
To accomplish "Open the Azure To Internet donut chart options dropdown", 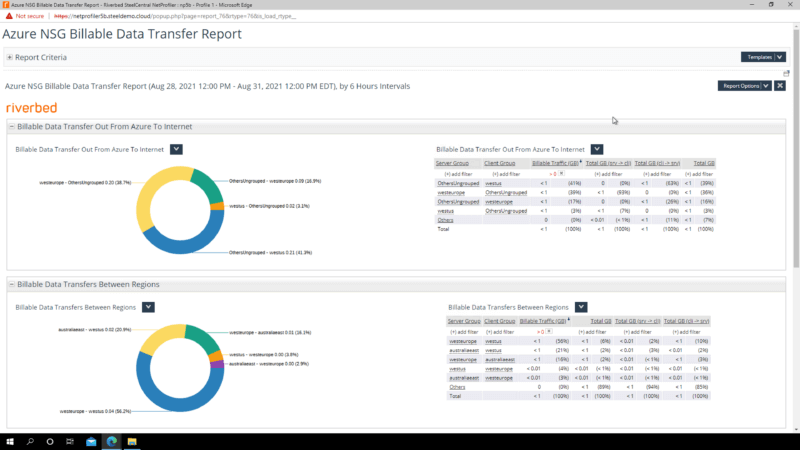I will 176,149.
